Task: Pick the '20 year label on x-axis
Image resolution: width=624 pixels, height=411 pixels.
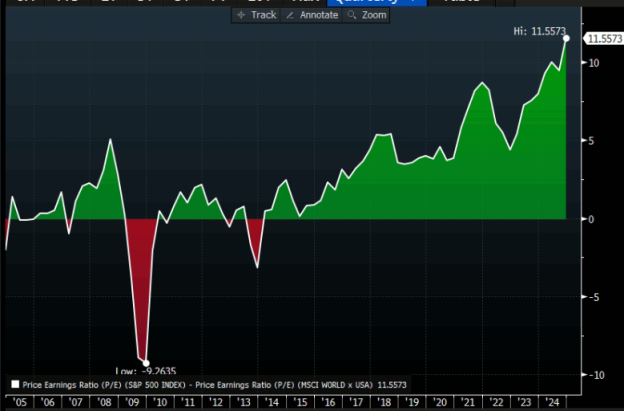Action: [440, 401]
